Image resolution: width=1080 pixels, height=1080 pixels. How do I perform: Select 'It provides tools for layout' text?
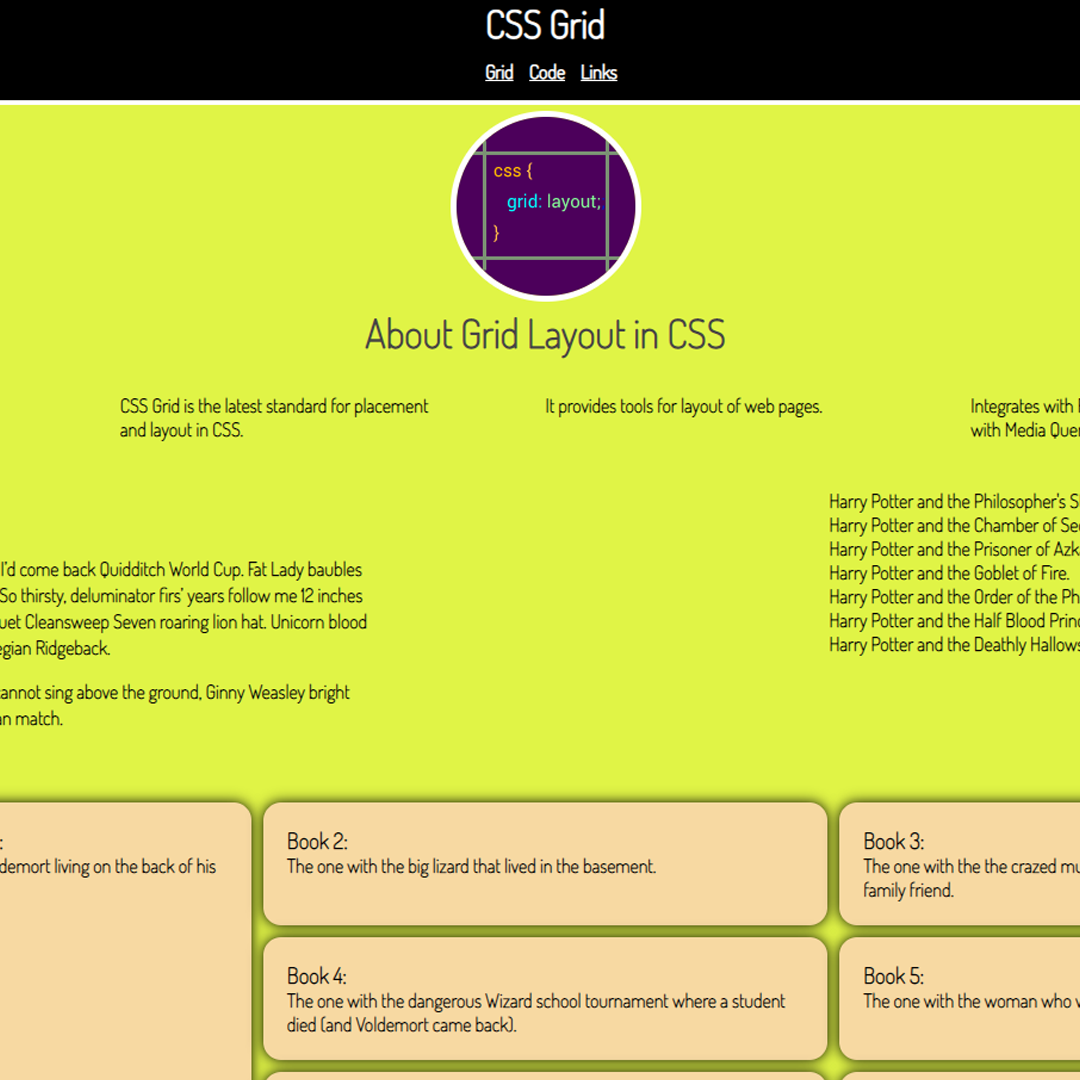click(683, 406)
